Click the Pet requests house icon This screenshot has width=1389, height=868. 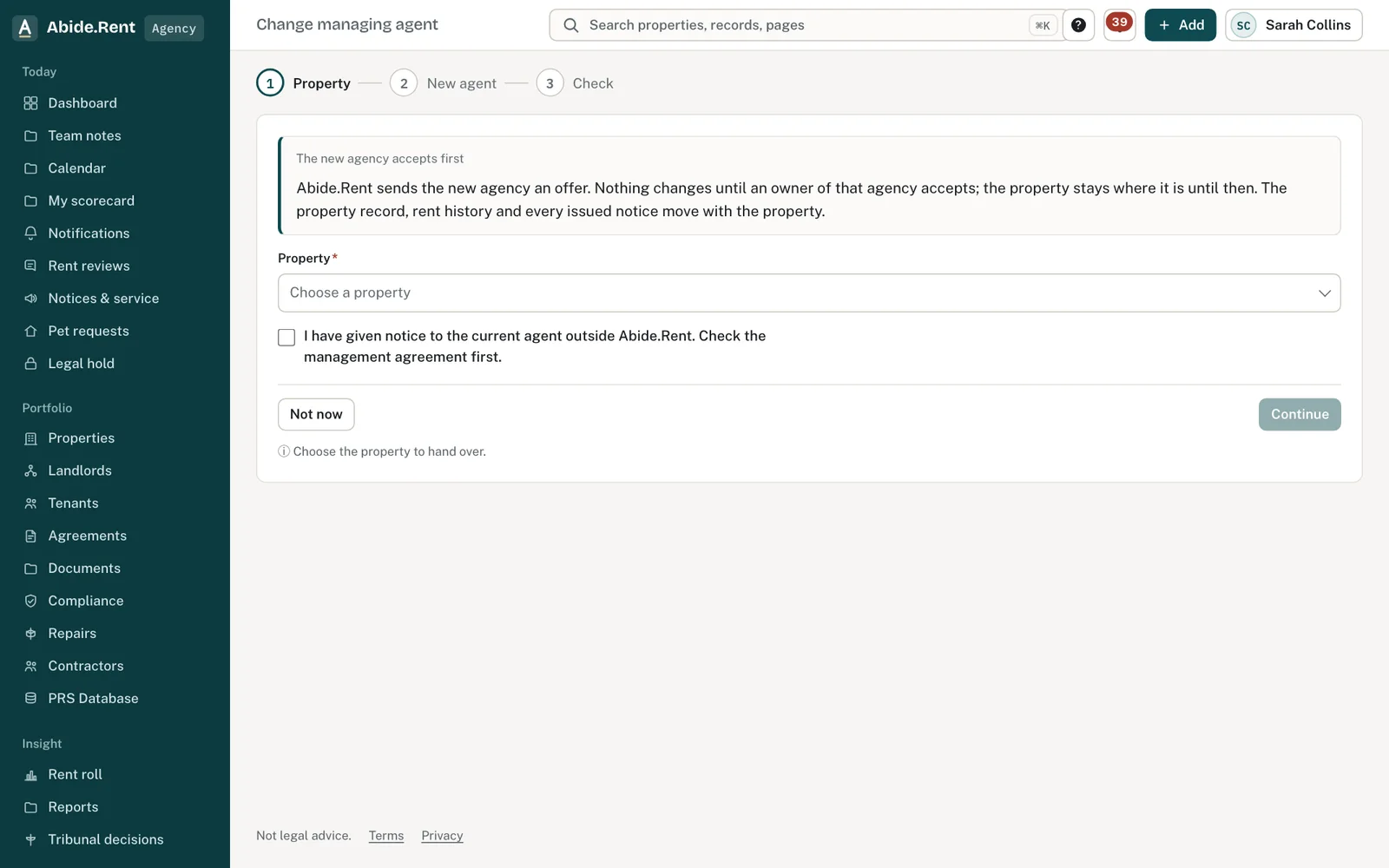(x=30, y=331)
